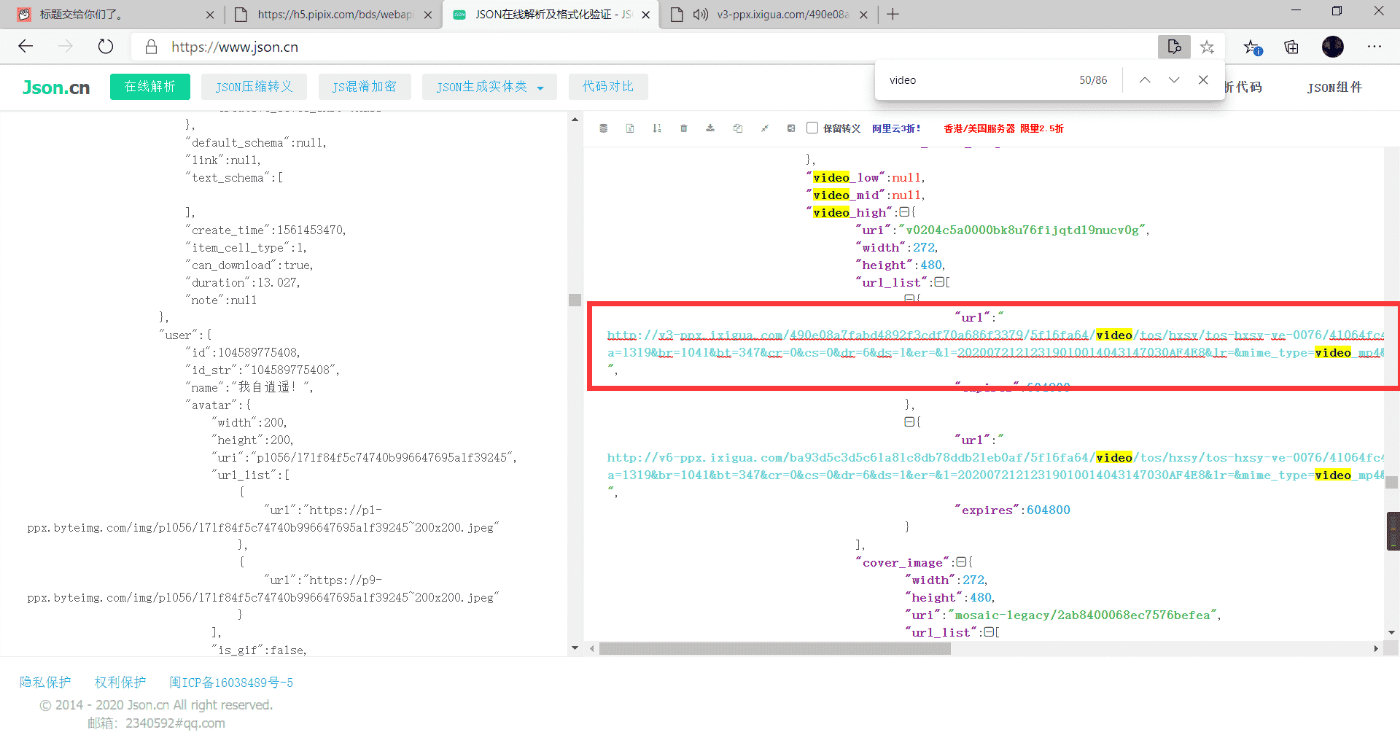The image size is (1400, 751).
Task: Open JSON压缩转义 tool
Action: click(254, 87)
